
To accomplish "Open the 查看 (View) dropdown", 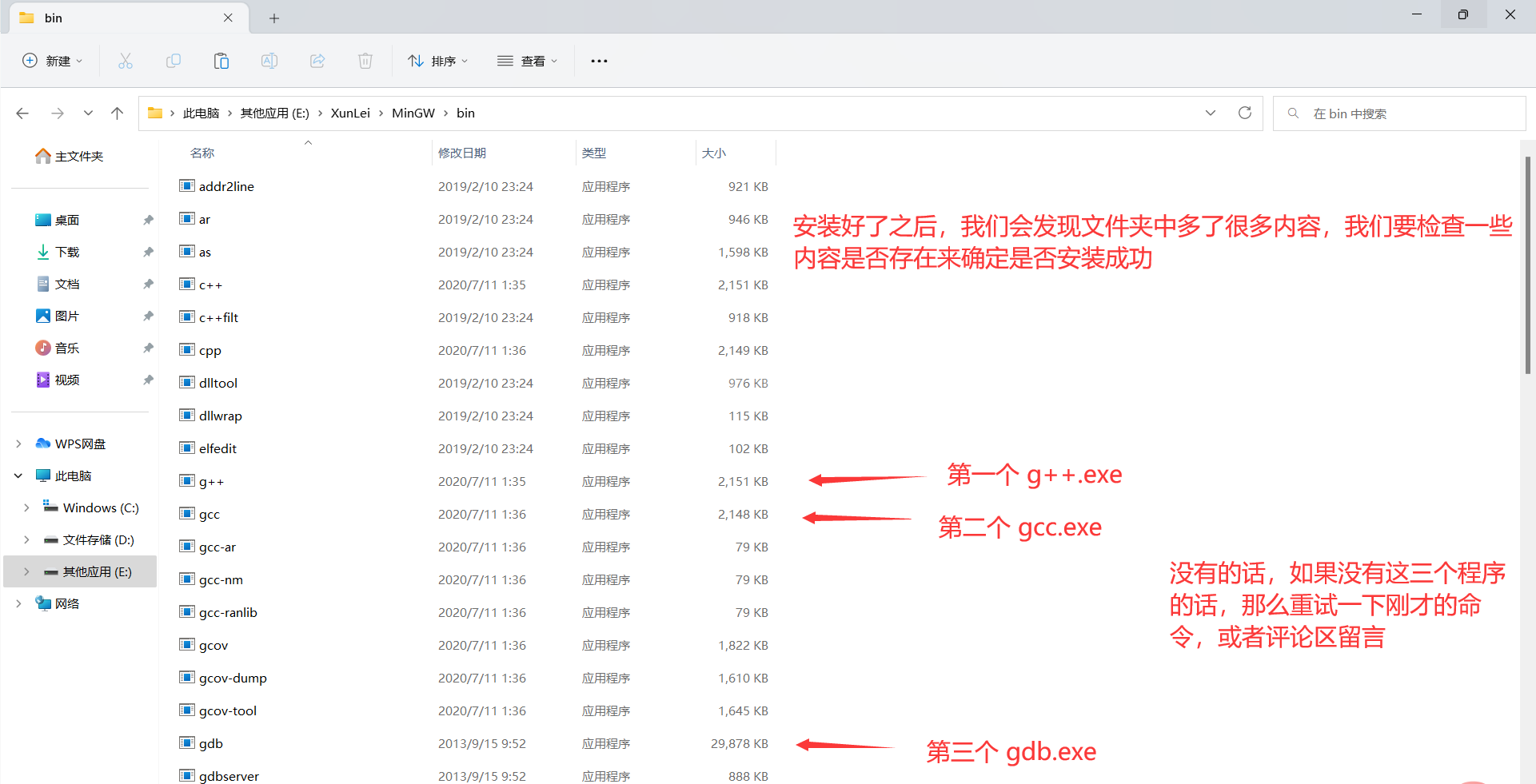I will tap(527, 61).
